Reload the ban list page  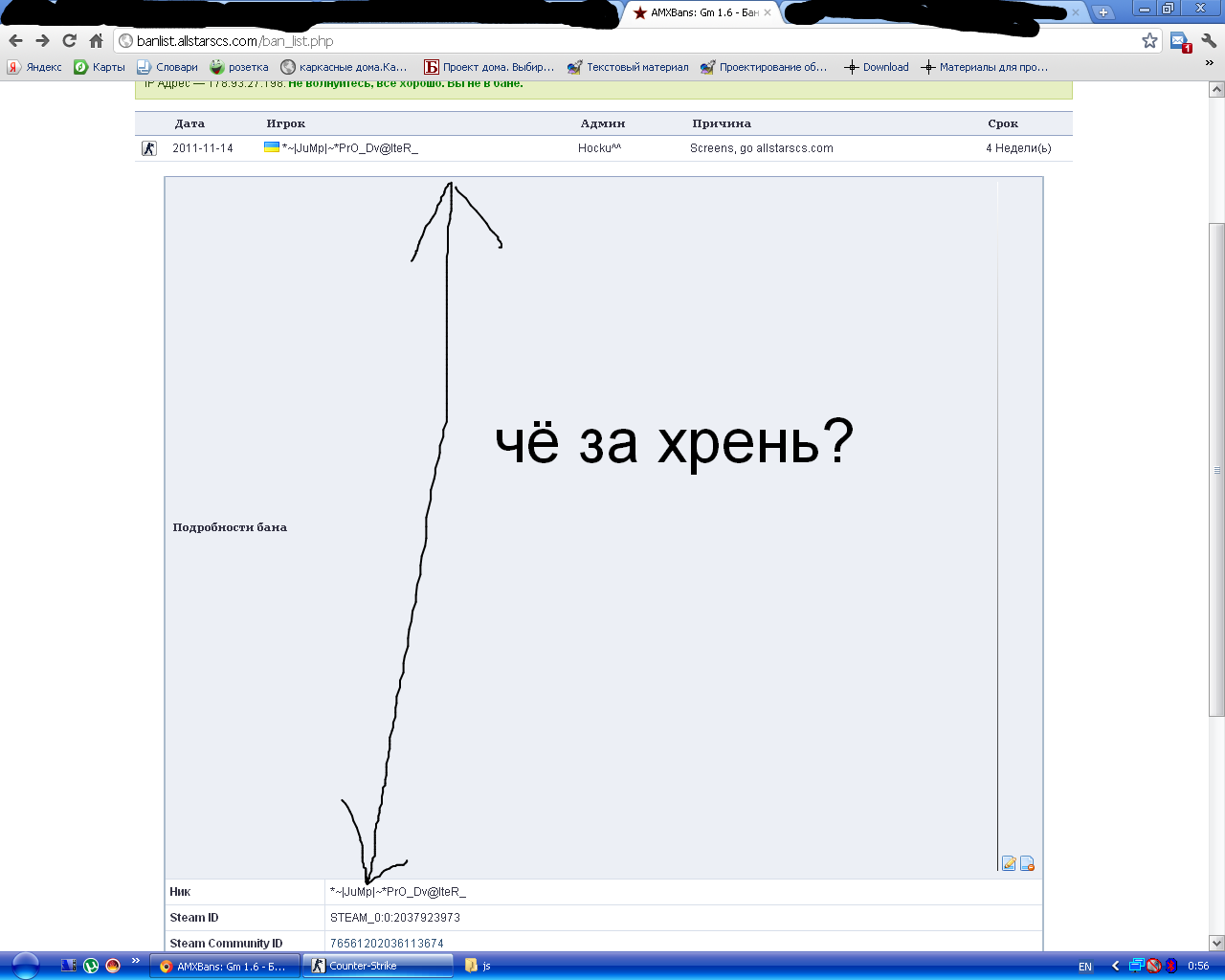(x=69, y=40)
